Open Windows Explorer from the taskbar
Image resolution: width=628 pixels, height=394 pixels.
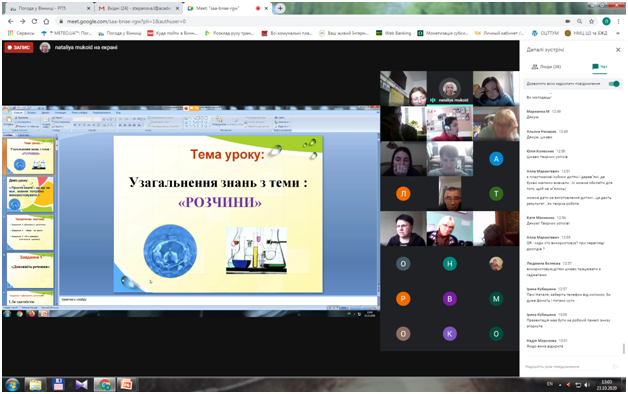point(35,384)
